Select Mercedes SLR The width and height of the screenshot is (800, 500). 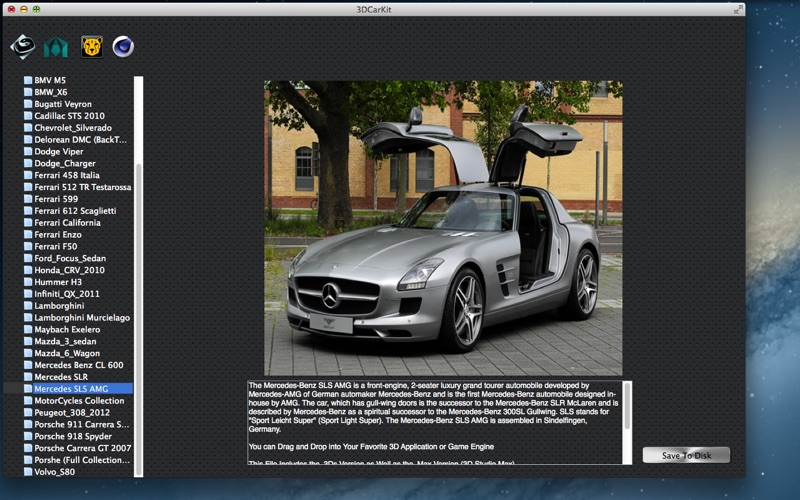(61, 377)
